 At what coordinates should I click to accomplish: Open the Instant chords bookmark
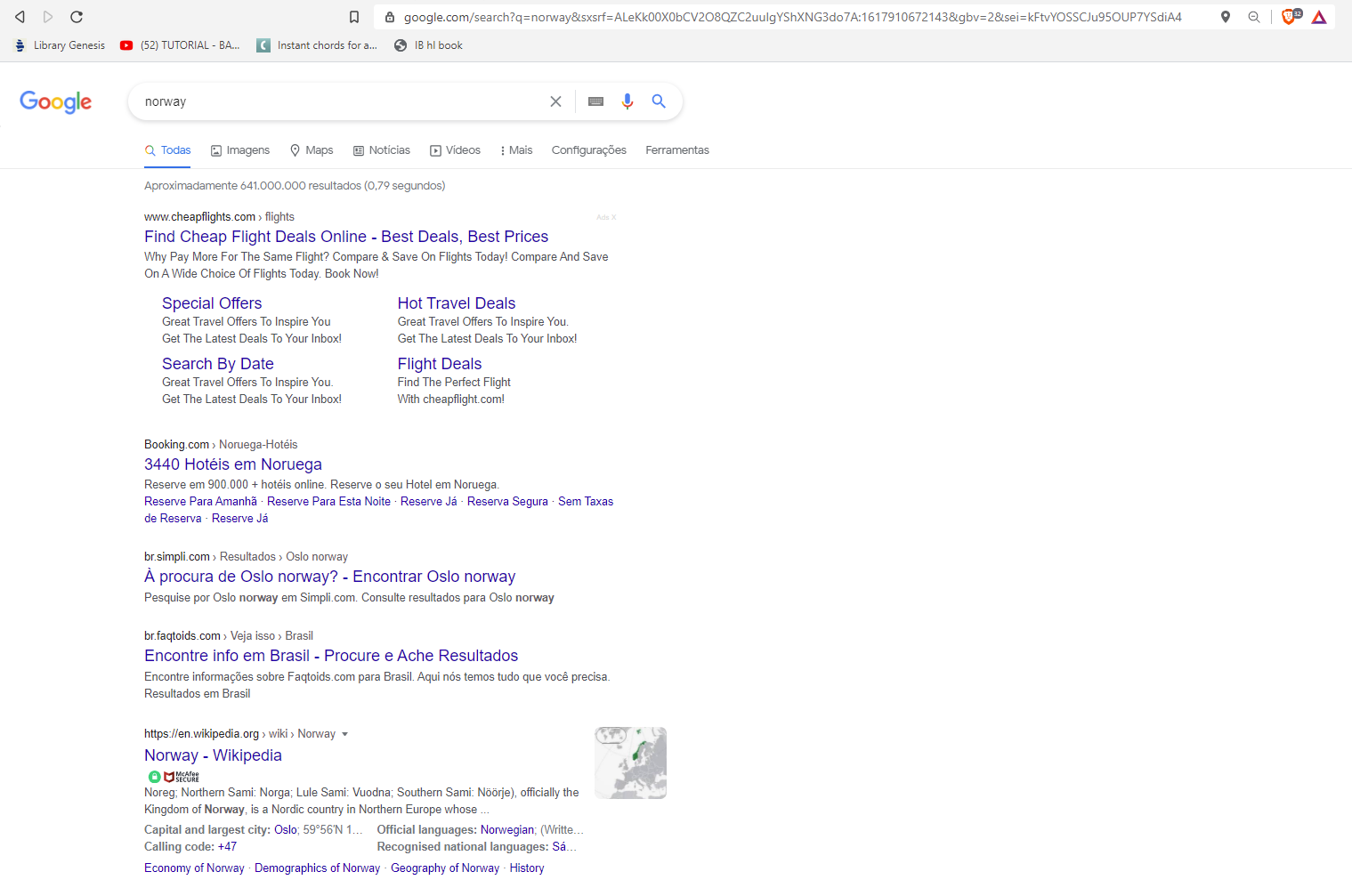[317, 45]
